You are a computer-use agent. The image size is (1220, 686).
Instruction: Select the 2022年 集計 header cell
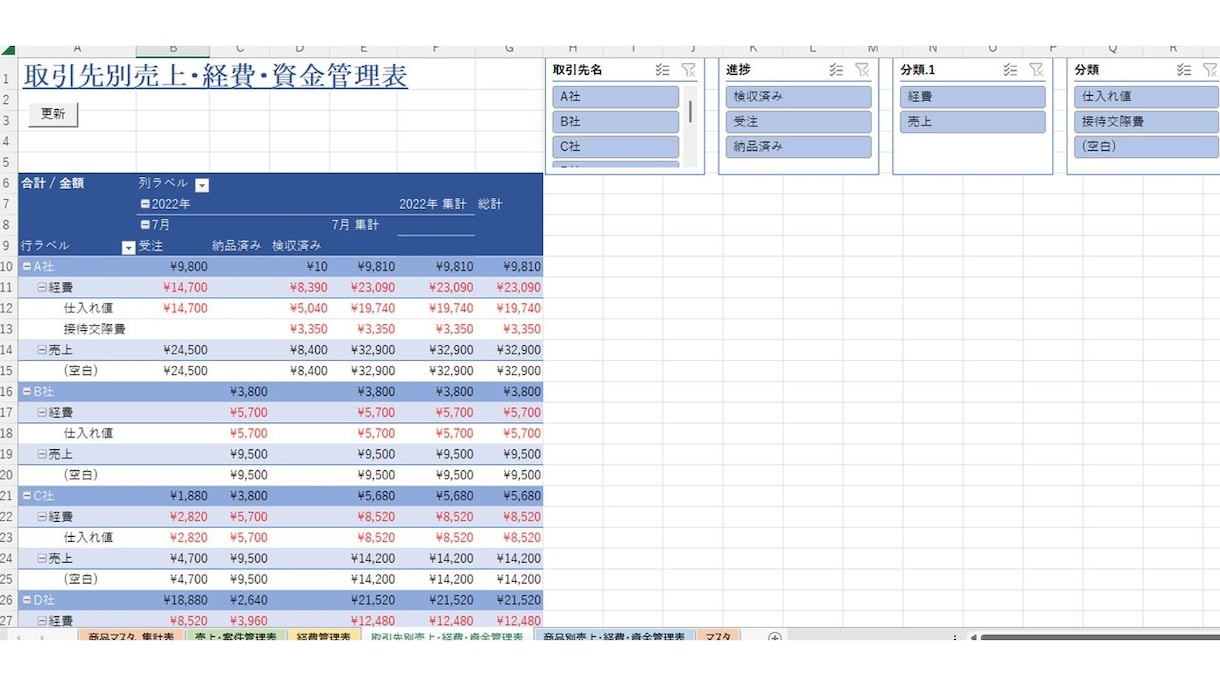[436, 204]
